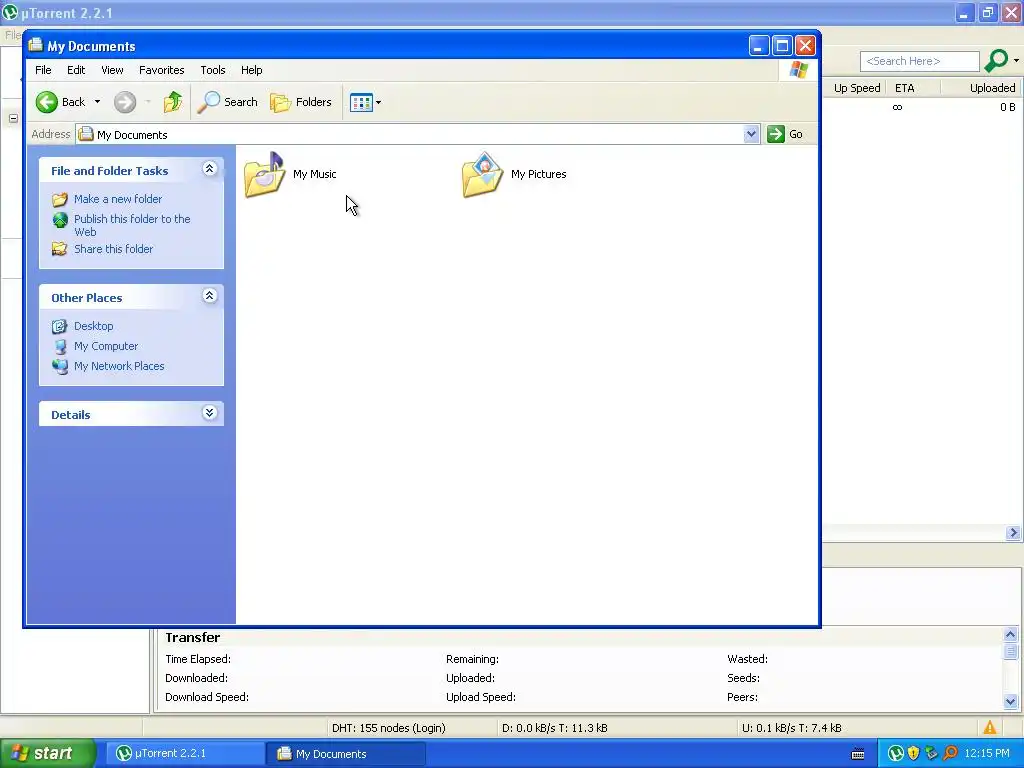
Task: Go to My Network Places link
Action: [x=119, y=366]
